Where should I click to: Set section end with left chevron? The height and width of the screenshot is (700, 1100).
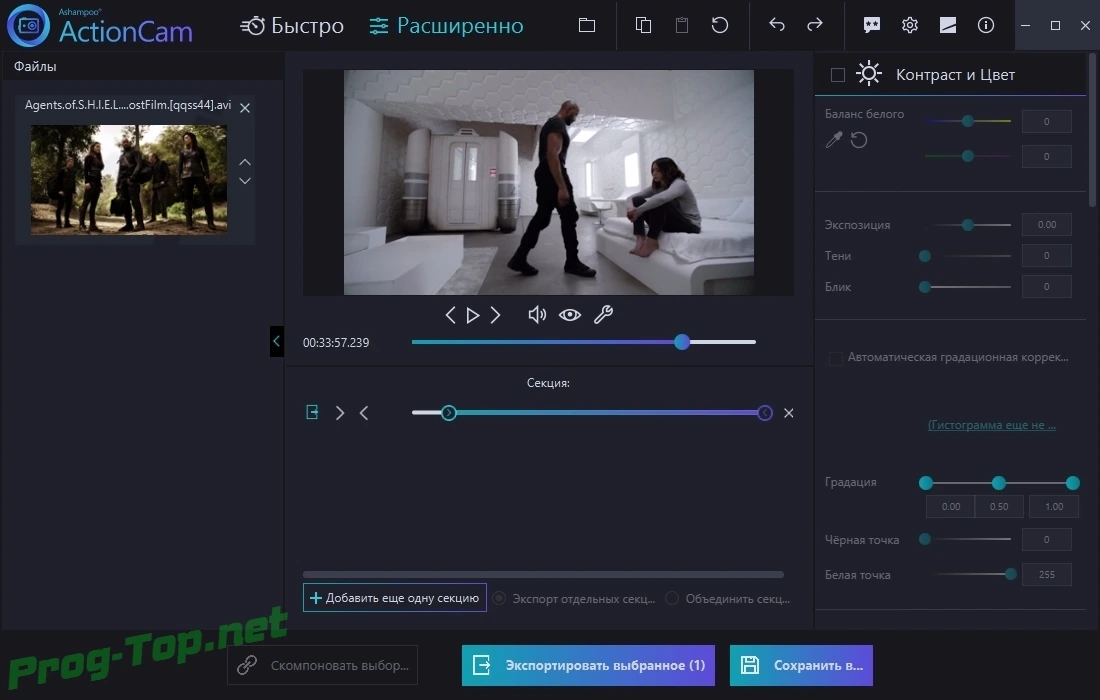tap(364, 412)
